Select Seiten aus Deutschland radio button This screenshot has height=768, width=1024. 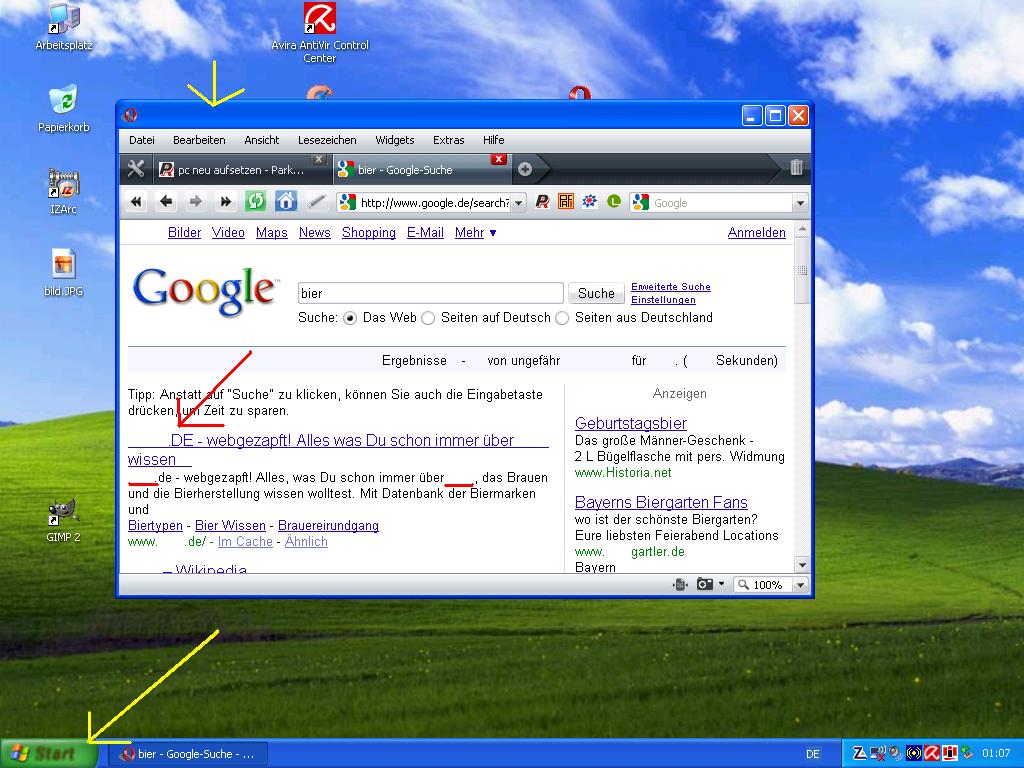pos(562,318)
